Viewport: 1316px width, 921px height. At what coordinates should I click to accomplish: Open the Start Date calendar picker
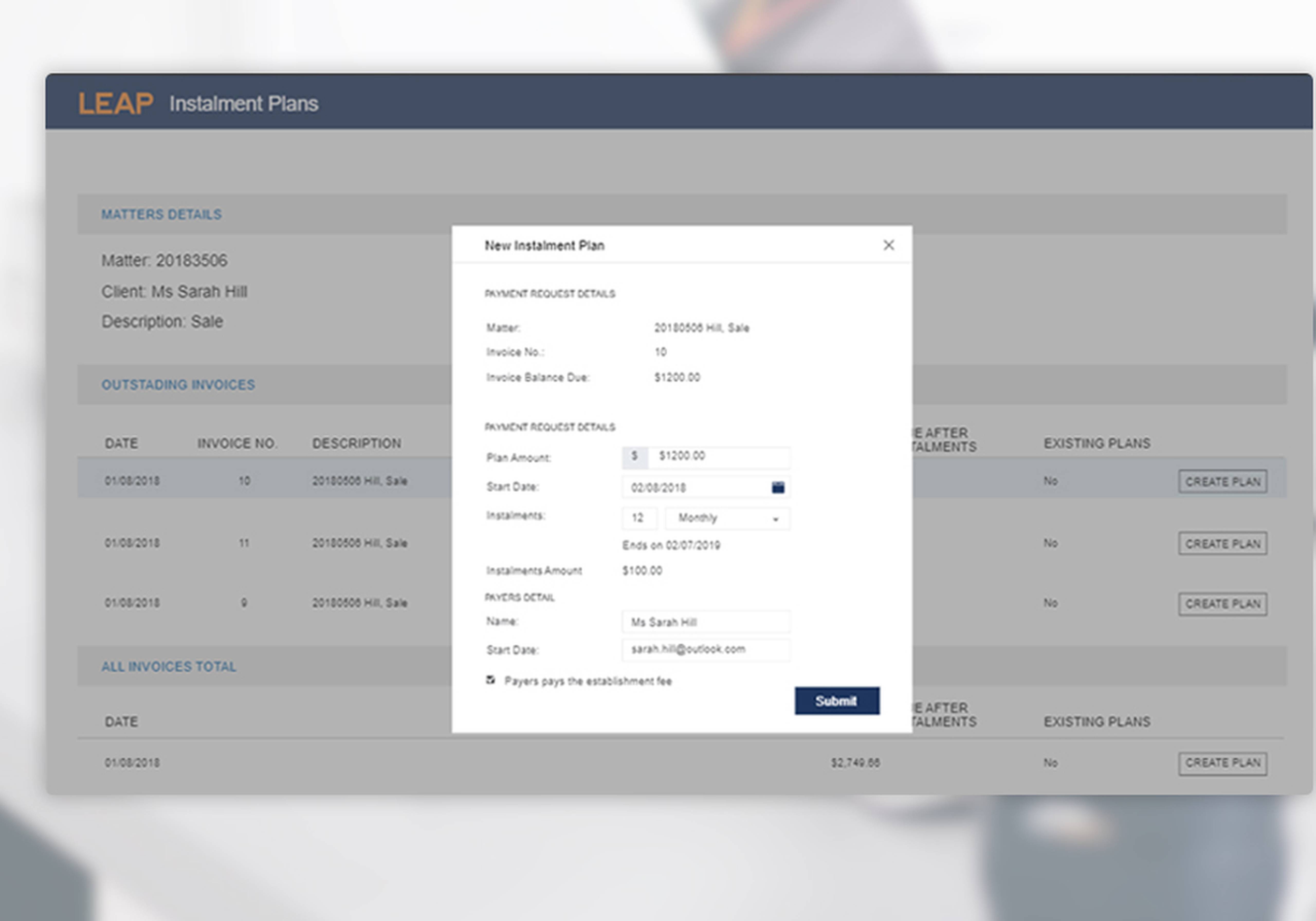click(777, 487)
